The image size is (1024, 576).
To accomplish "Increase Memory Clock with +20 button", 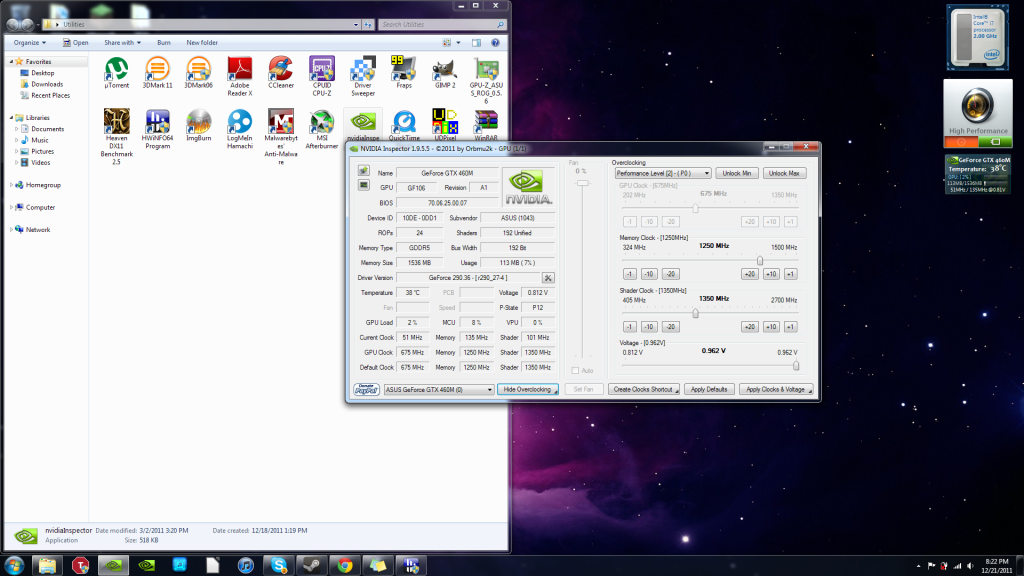I will coord(749,274).
